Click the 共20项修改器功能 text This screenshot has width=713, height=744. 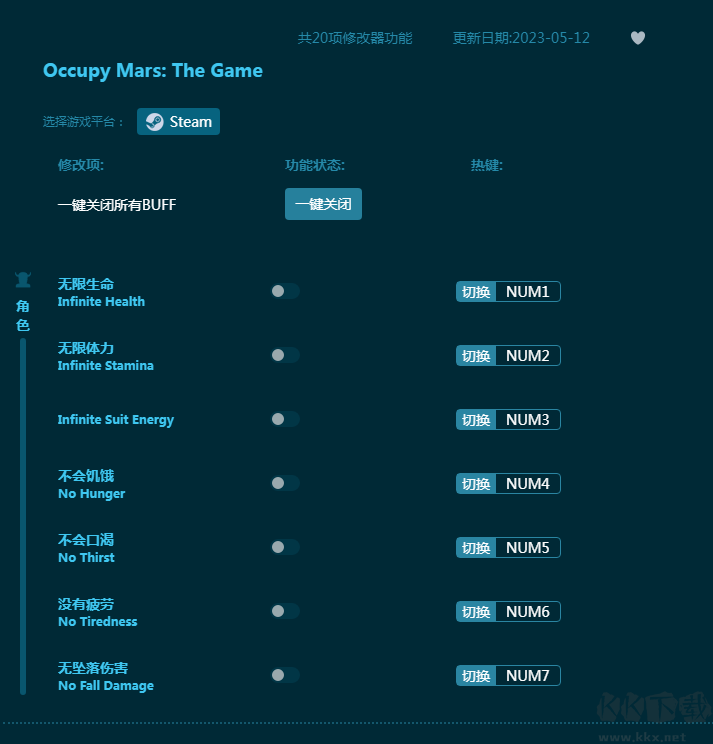(355, 38)
